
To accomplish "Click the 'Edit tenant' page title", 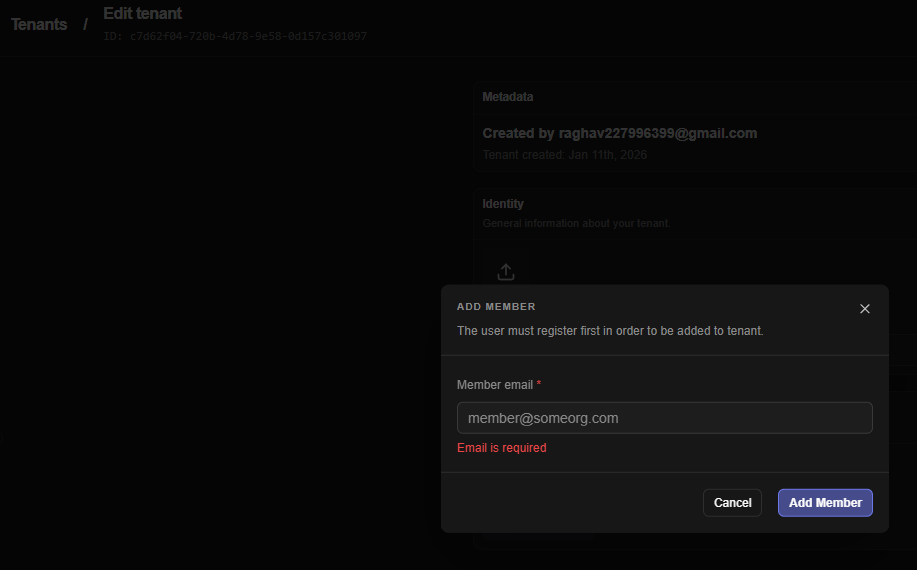I will pos(143,13).
